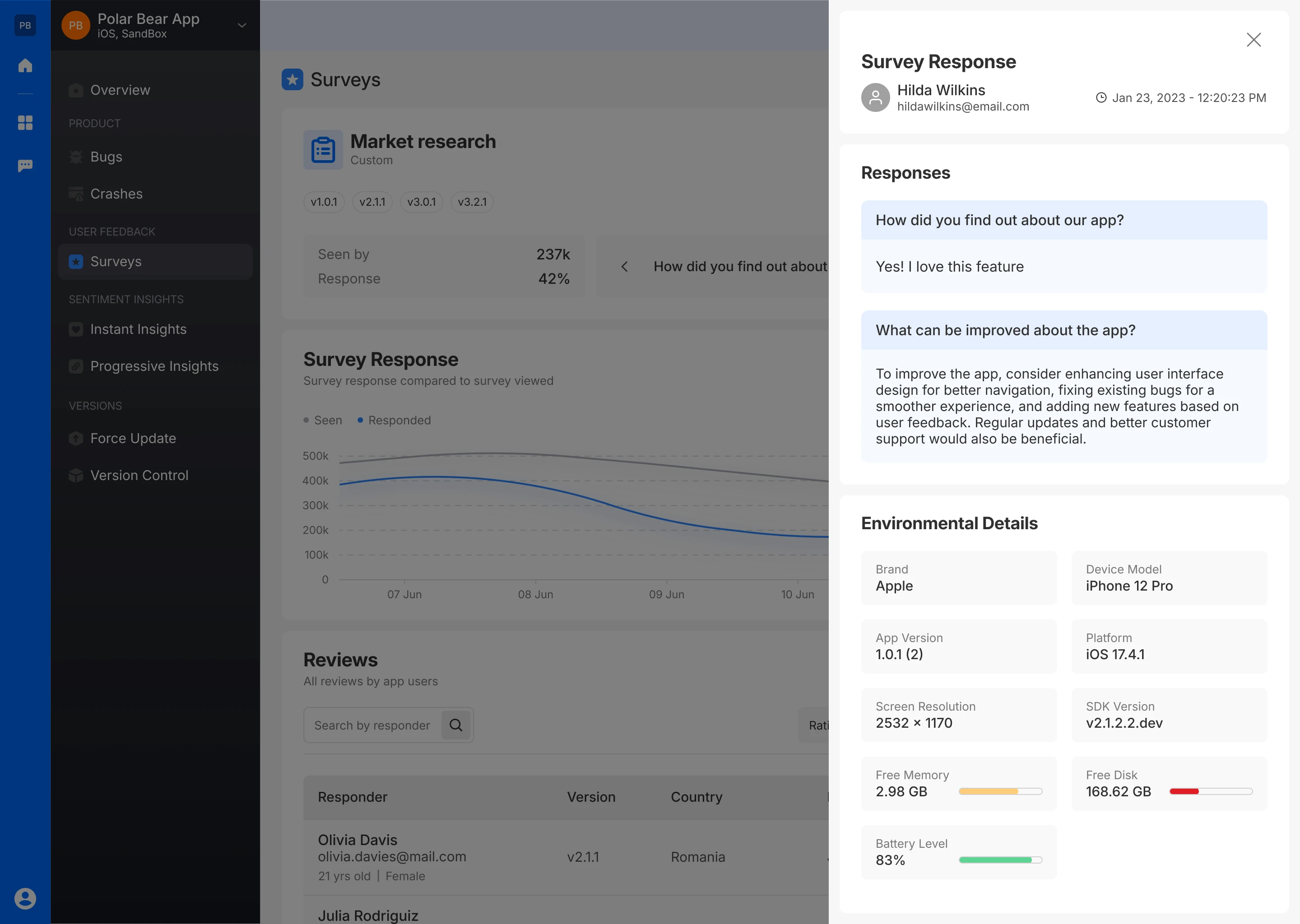Sort by the Country column header
1300x924 pixels.
pos(696,797)
